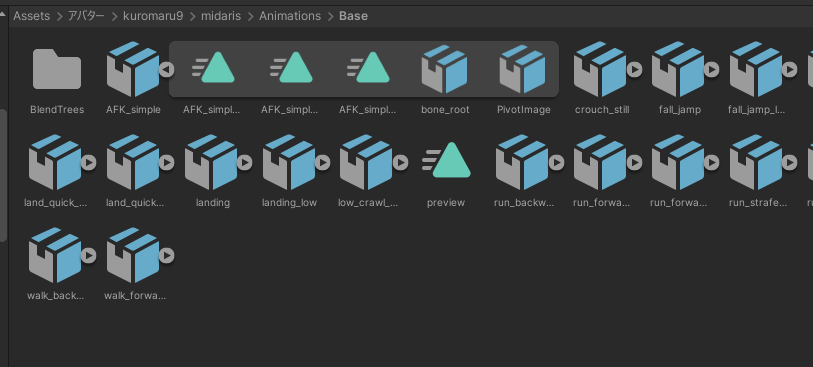The image size is (813, 367).
Task: Jump to the midaris breadcrumb folder
Action: pos(222,16)
